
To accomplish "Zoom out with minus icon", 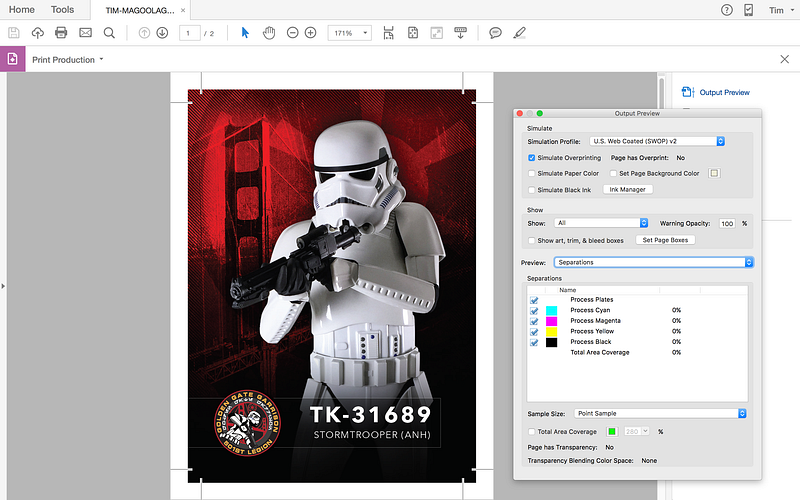I will click(x=292, y=33).
